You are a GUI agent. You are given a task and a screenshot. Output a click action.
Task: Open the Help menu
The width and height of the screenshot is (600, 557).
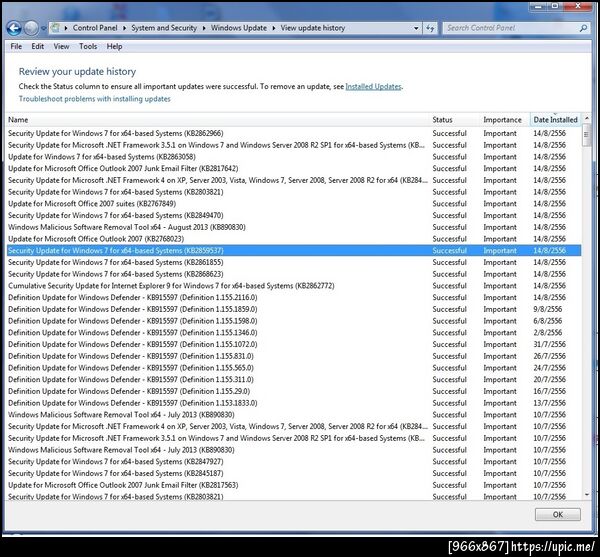click(114, 46)
